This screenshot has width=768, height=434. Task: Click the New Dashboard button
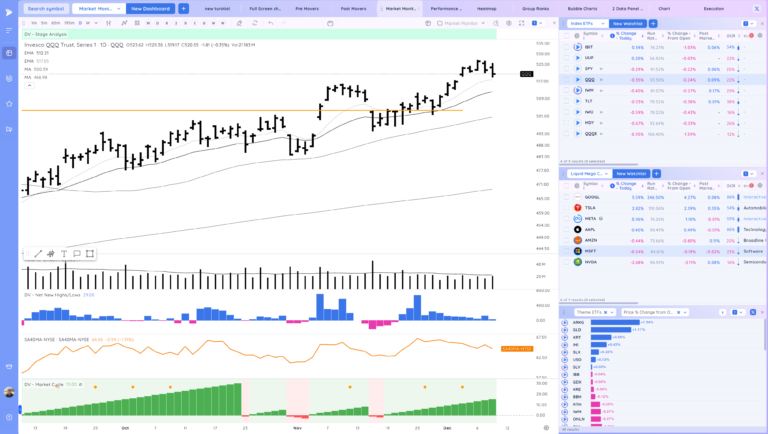pyautogui.click(x=150, y=8)
